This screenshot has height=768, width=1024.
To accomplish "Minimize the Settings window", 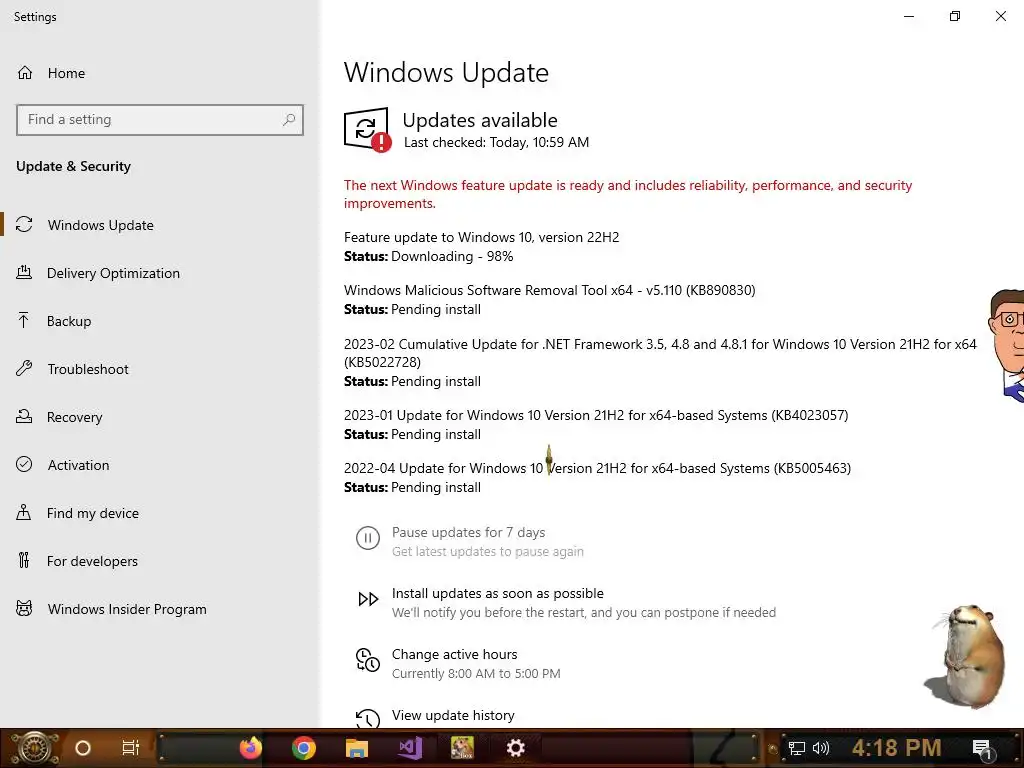I will pos(908,16).
